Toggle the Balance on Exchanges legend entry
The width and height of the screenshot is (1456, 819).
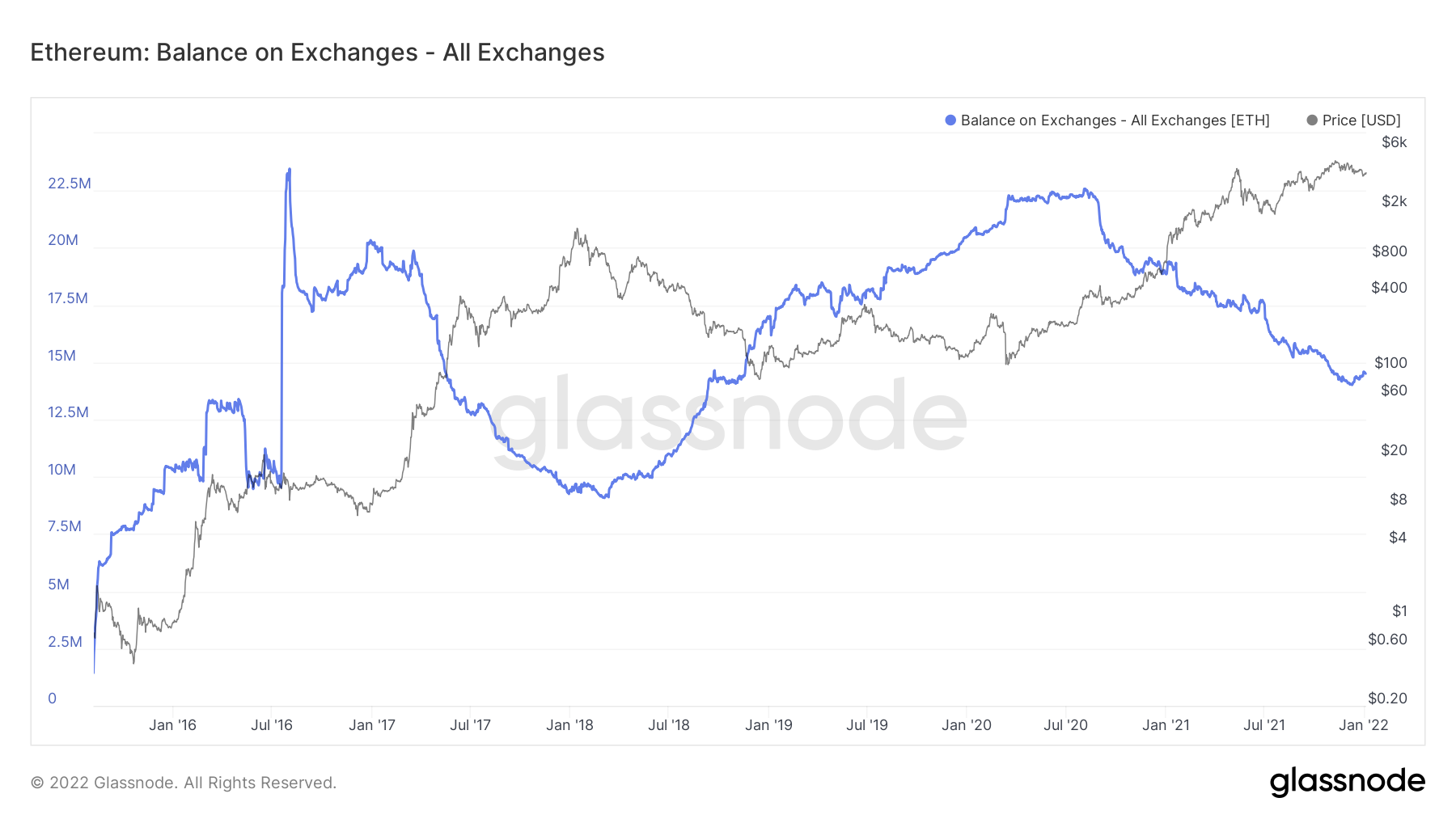click(x=1107, y=120)
